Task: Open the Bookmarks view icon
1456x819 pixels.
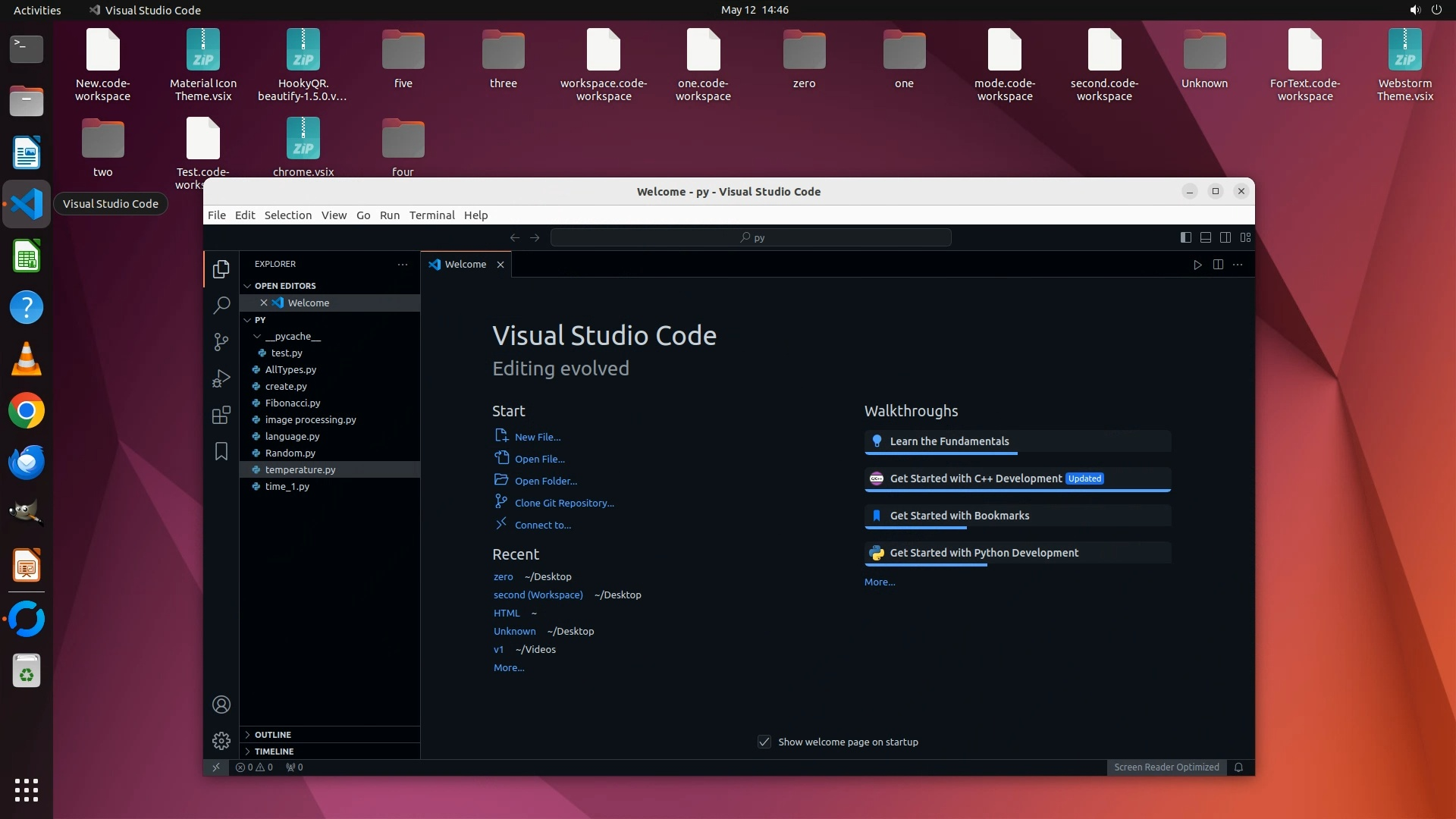Action: [221, 452]
